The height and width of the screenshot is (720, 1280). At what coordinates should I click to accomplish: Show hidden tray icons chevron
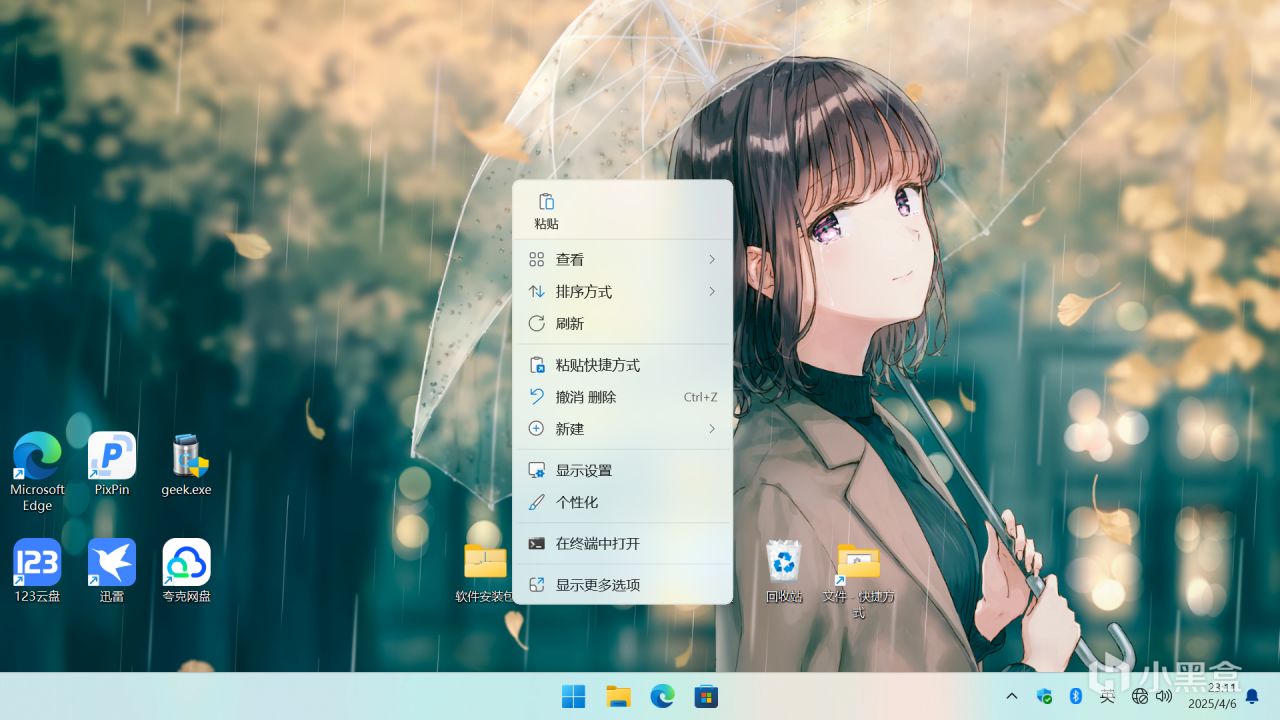pos(1012,696)
